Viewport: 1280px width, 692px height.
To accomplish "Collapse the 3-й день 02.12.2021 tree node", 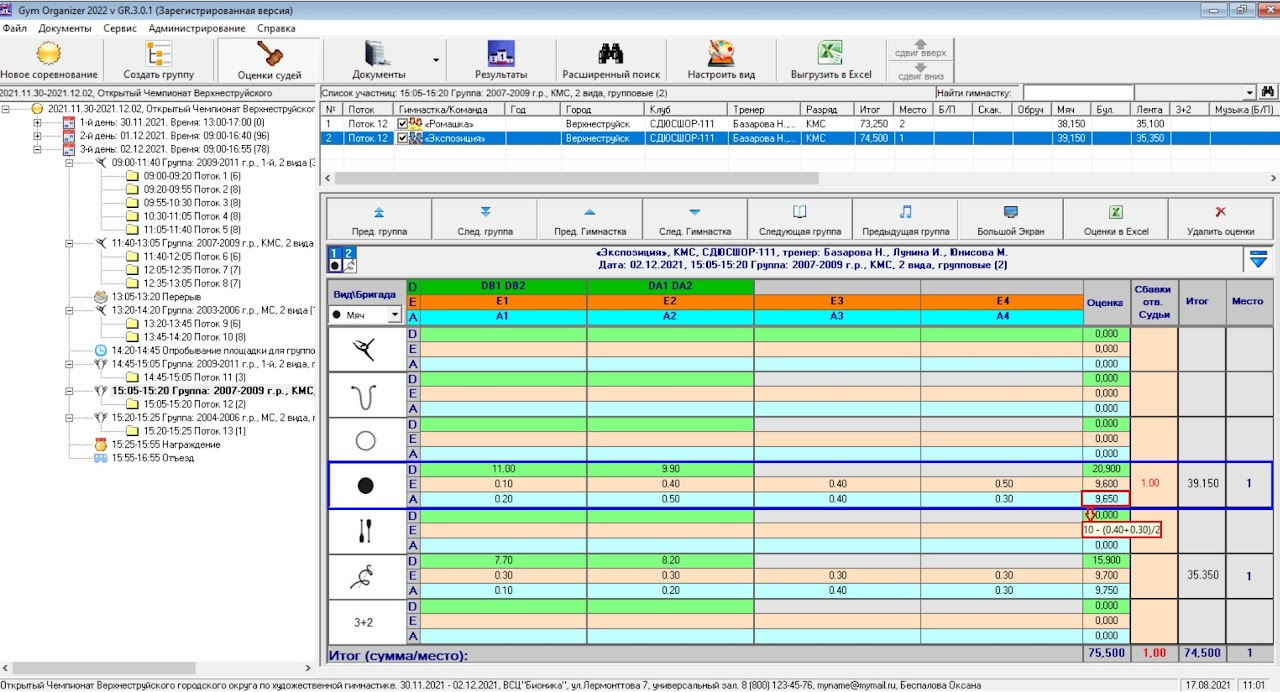I will pyautogui.click(x=37, y=149).
